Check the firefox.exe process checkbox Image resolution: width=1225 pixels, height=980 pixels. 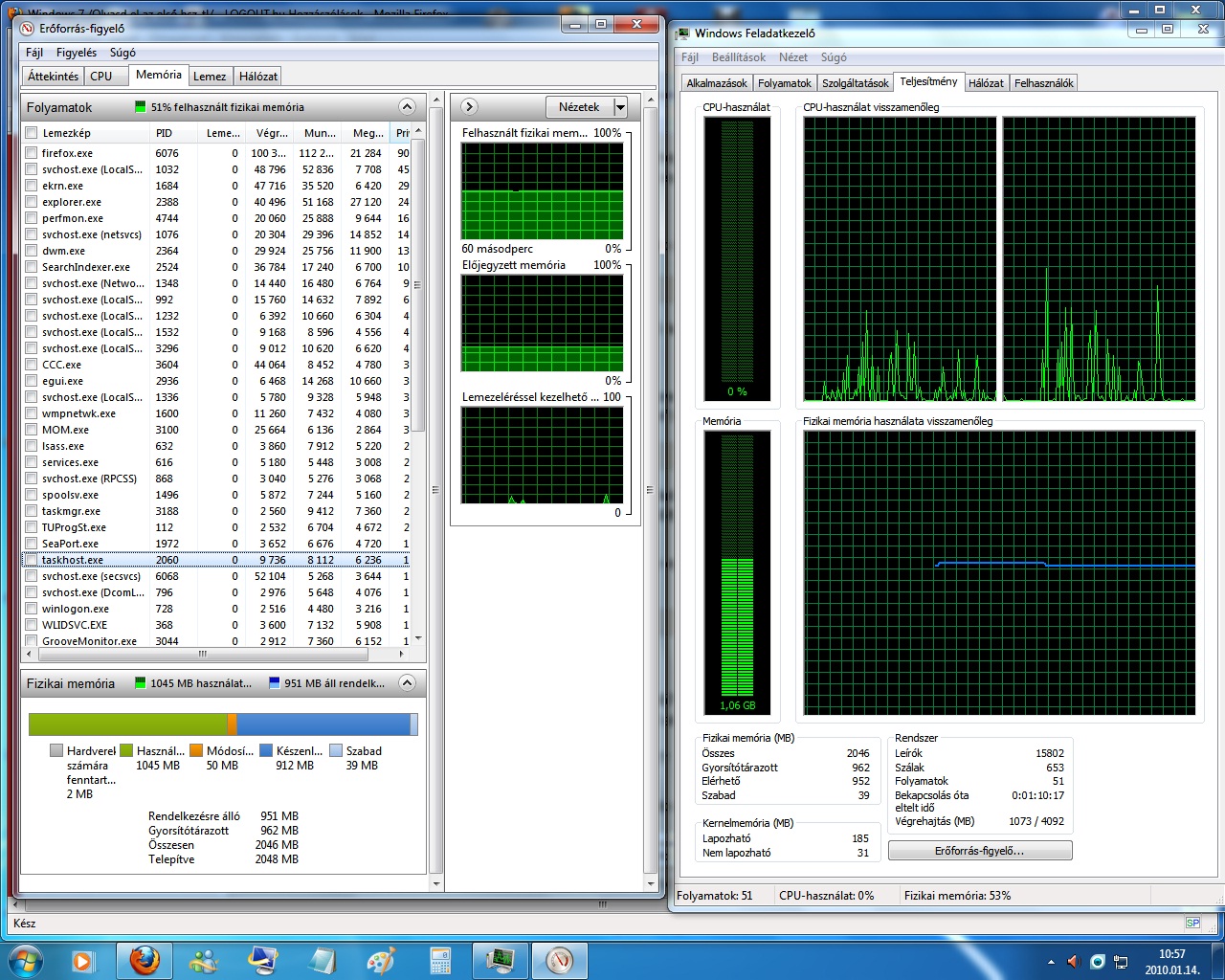click(32, 153)
